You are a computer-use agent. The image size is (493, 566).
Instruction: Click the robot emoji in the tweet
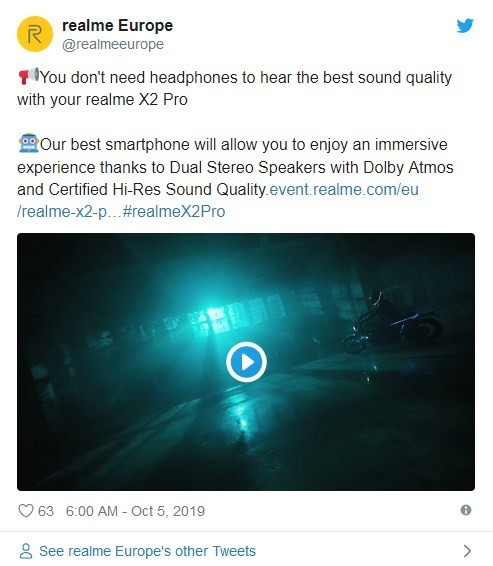[x=29, y=143]
